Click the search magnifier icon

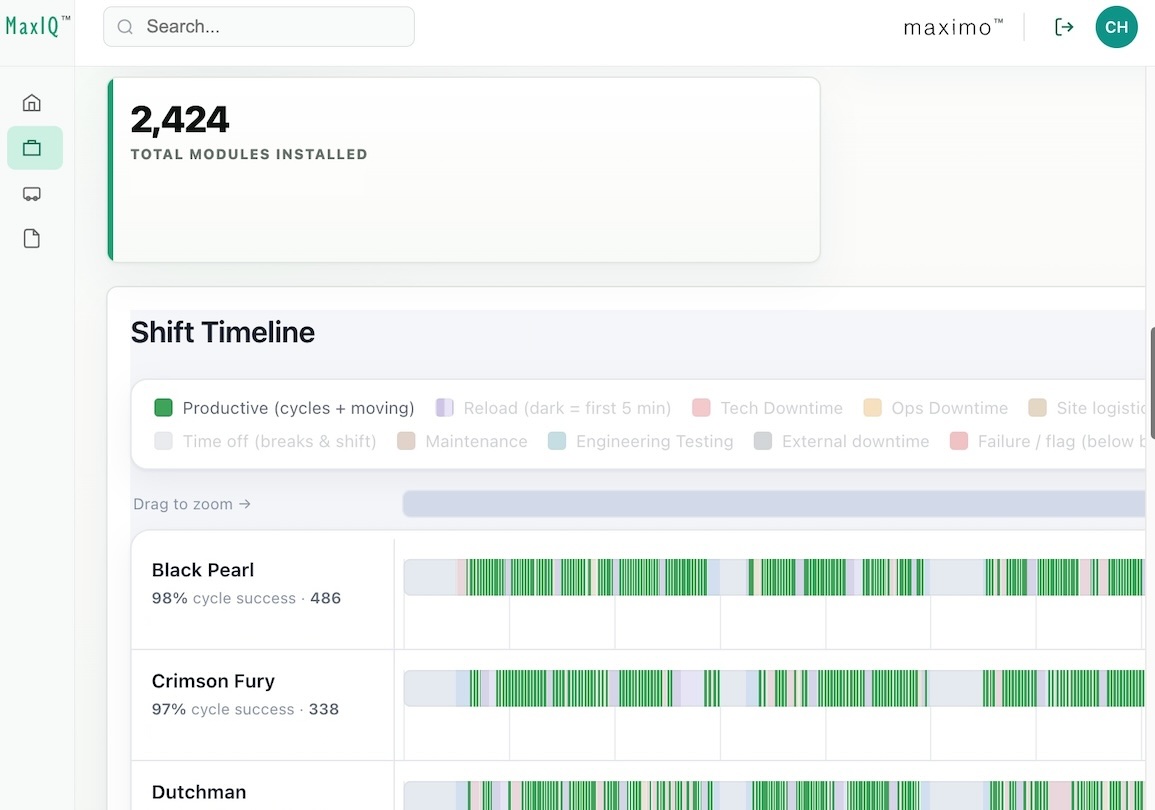coord(125,27)
